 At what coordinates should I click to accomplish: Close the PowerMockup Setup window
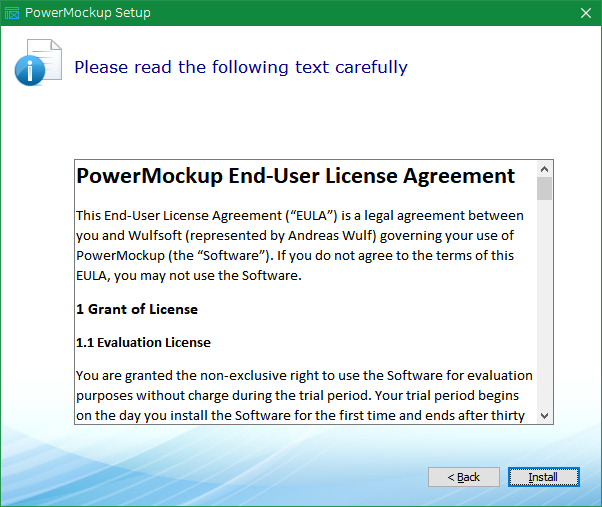pos(586,13)
